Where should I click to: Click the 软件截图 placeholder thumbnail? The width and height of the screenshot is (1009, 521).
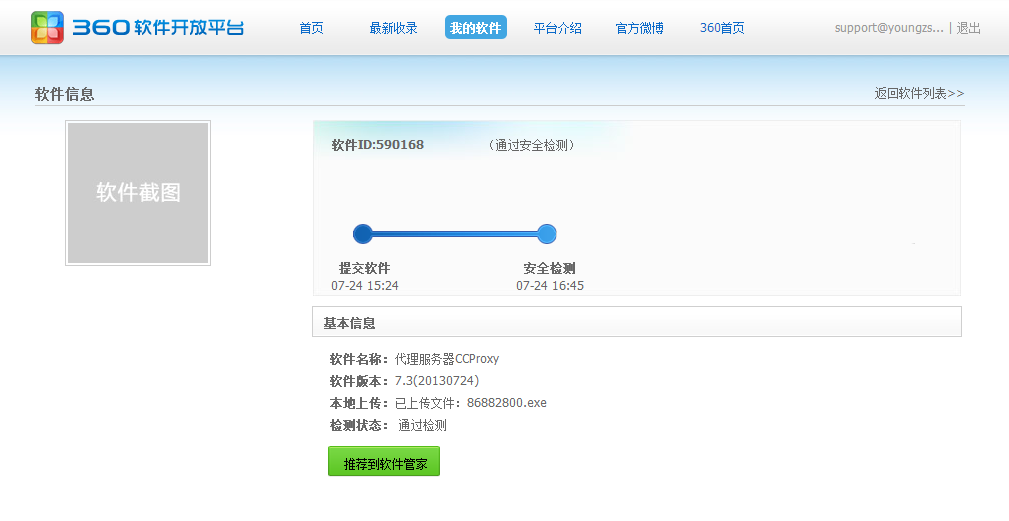click(x=138, y=192)
